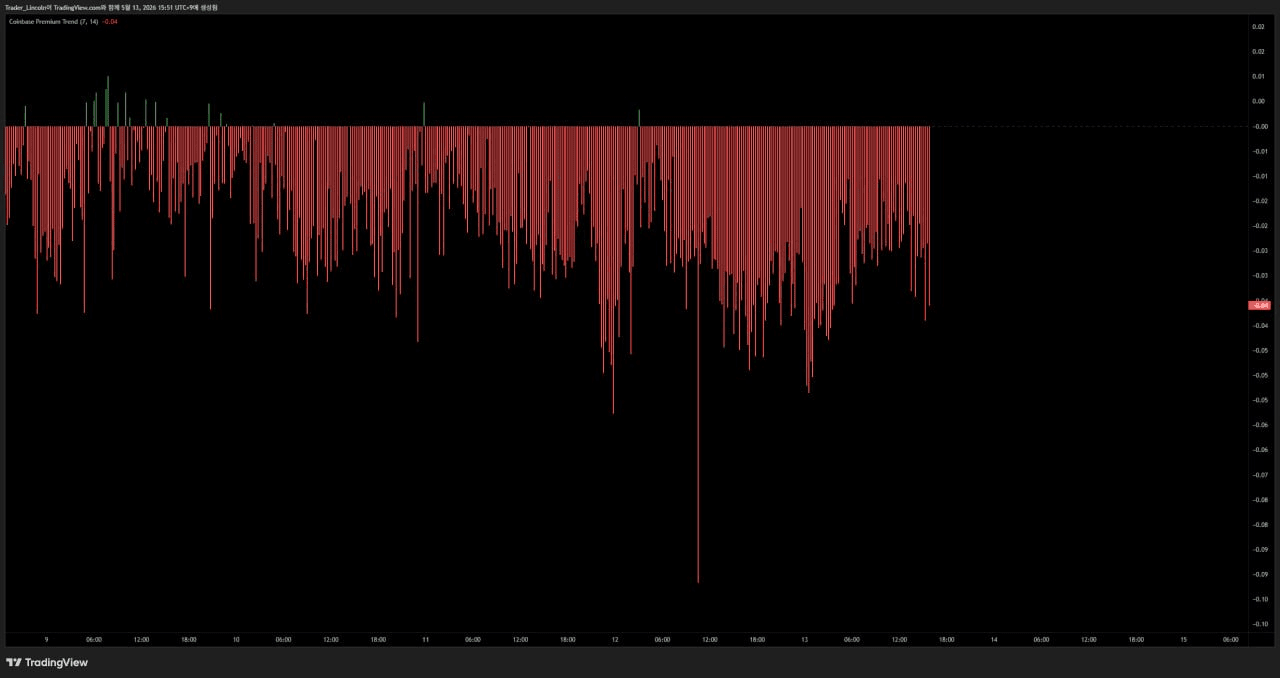Click the red -0.04 current value price label
Screen dimensions: 1280x678
(x=1259, y=305)
